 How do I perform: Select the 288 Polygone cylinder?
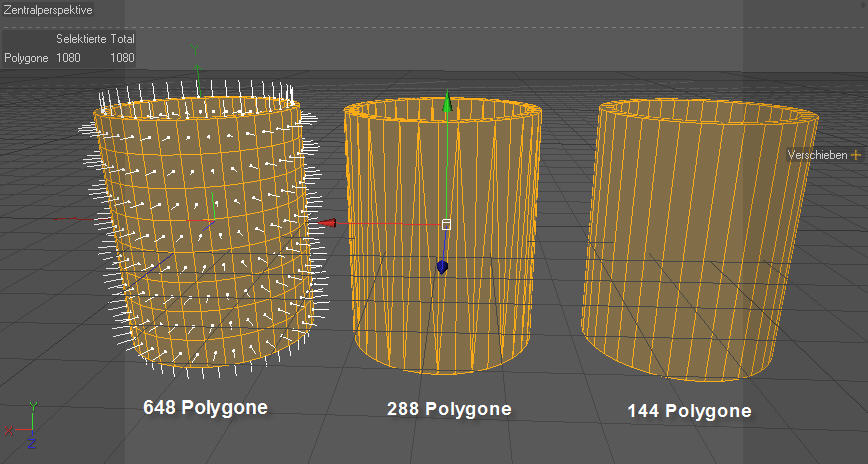click(442, 235)
